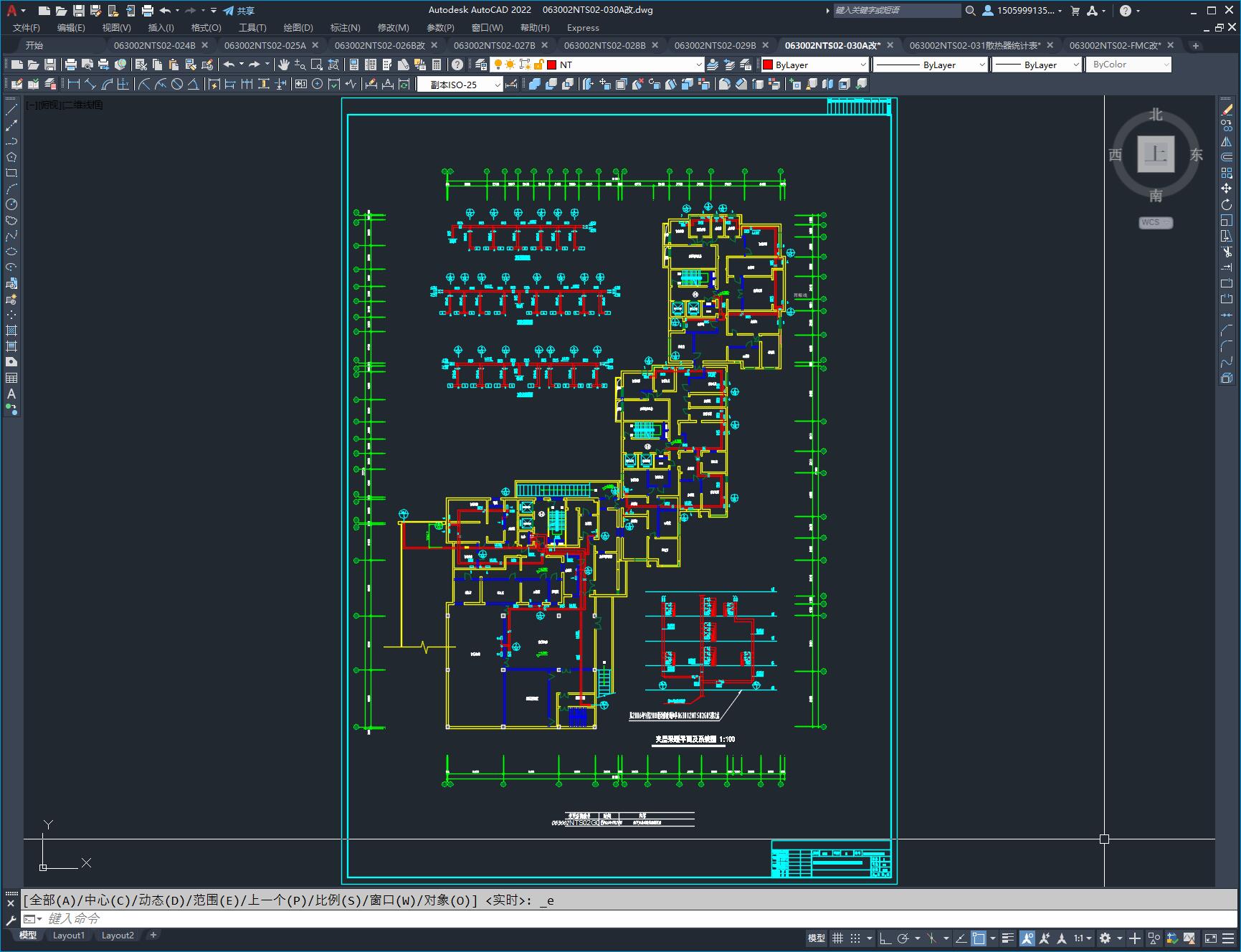Click the ViewCube 上 top face
The height and width of the screenshot is (952, 1241).
(1156, 153)
